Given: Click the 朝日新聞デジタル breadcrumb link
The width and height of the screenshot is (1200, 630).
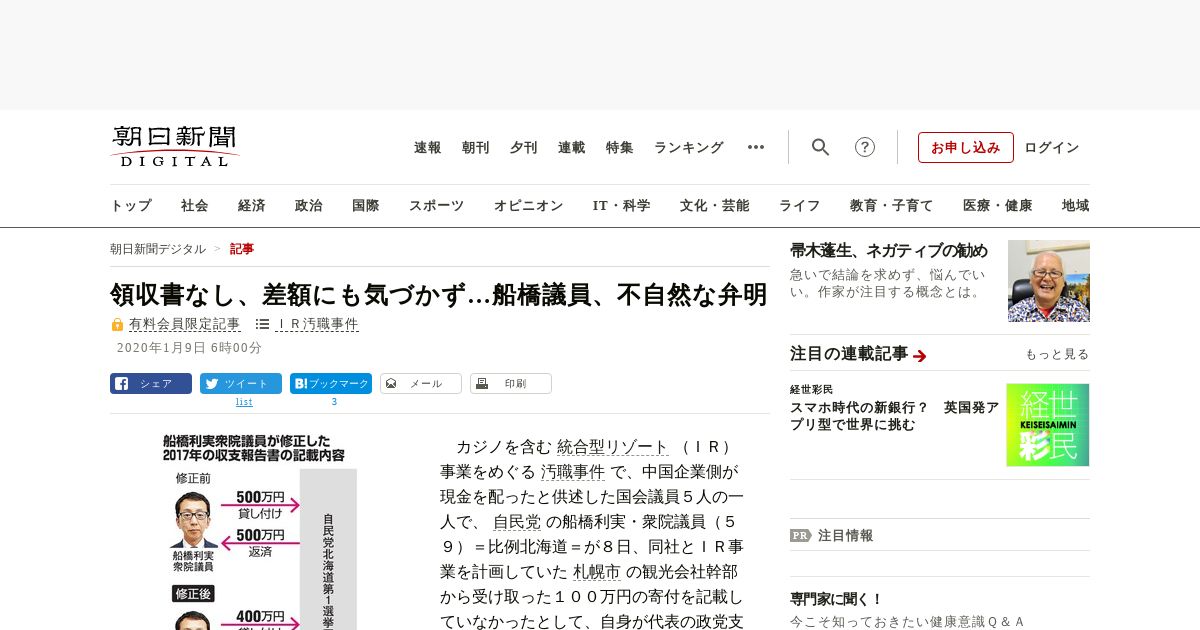Looking at the screenshot, I should (x=158, y=249).
